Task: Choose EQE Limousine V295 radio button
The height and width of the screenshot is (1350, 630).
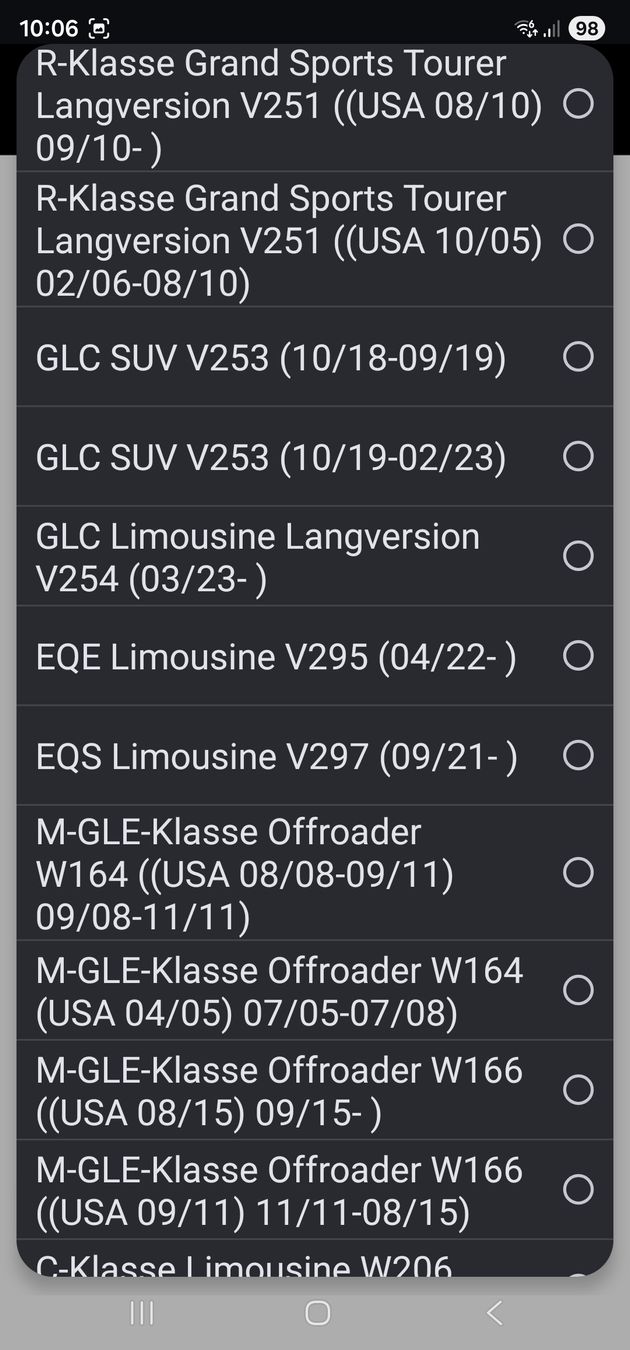Action: (x=578, y=656)
